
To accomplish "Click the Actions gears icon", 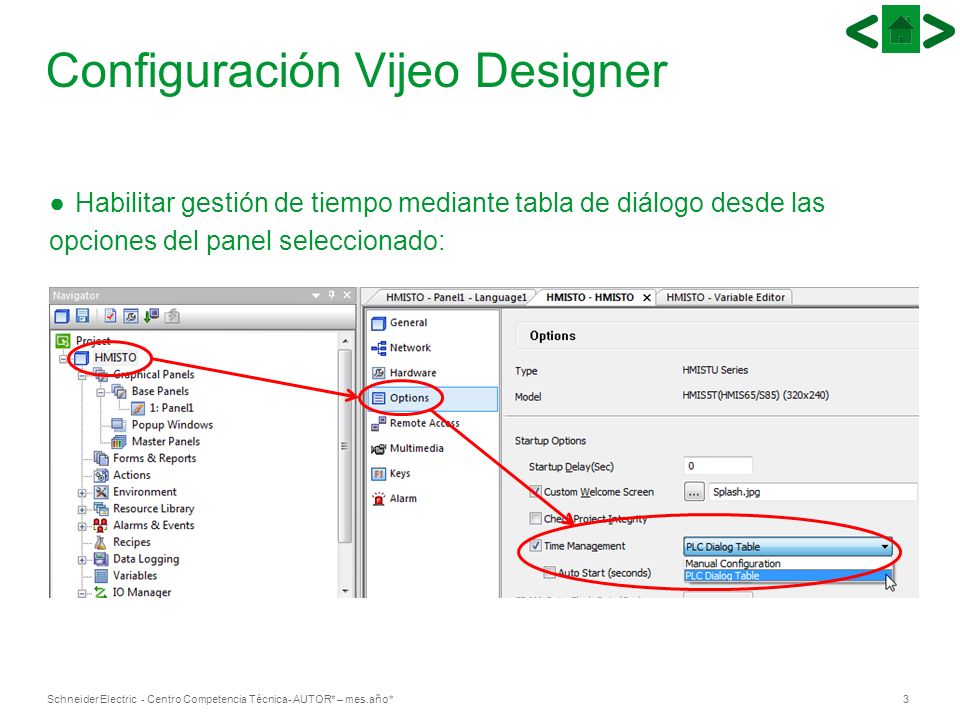I will point(101,475).
